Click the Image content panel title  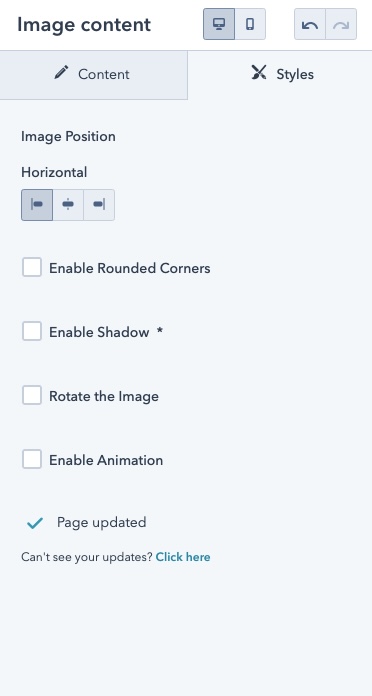click(x=84, y=24)
